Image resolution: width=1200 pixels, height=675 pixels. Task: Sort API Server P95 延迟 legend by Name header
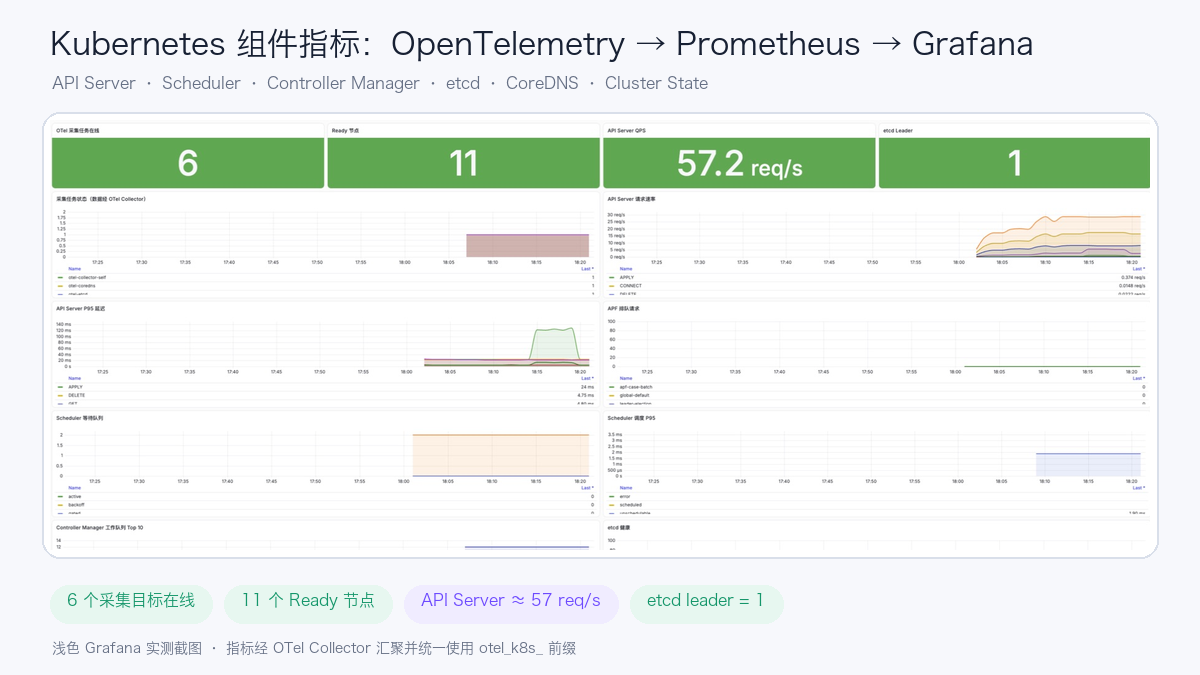point(74,378)
